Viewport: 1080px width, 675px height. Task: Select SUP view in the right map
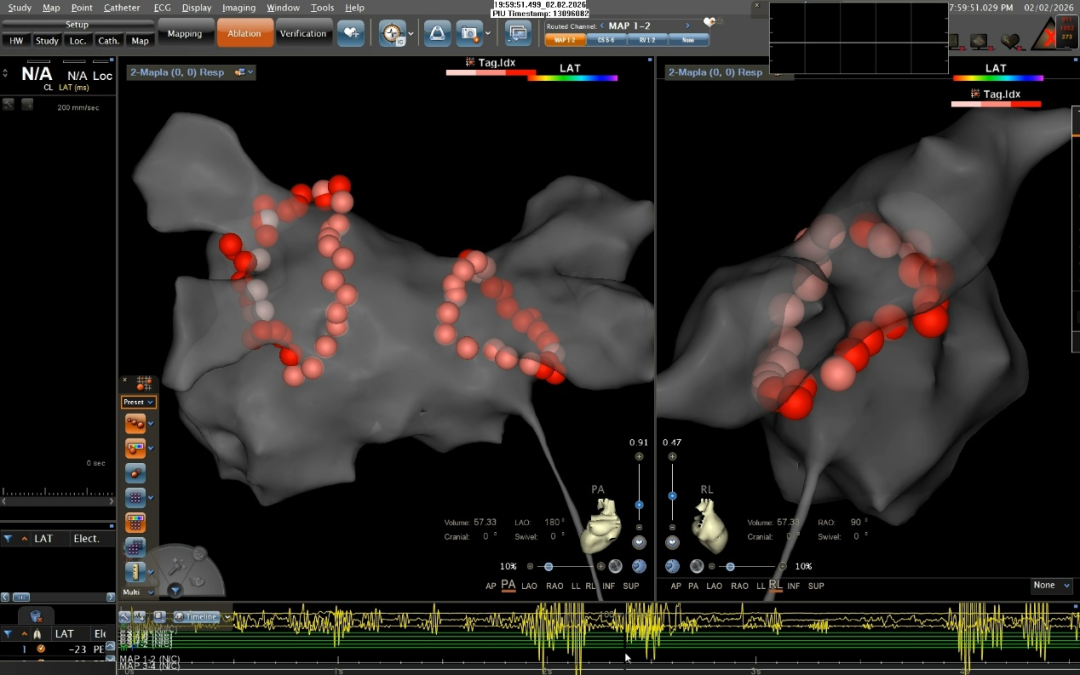click(816, 586)
